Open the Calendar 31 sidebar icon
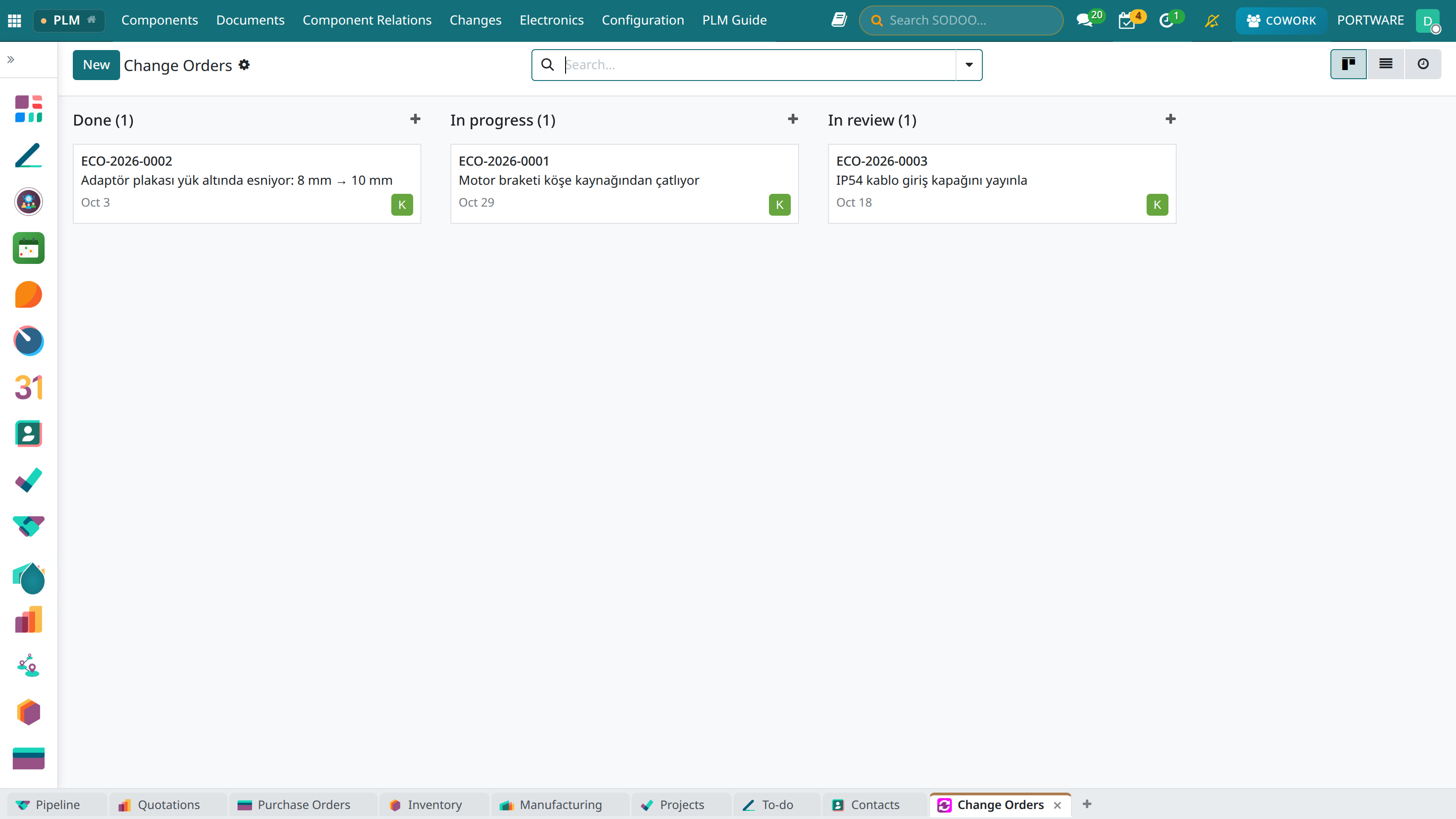 pyautogui.click(x=29, y=388)
